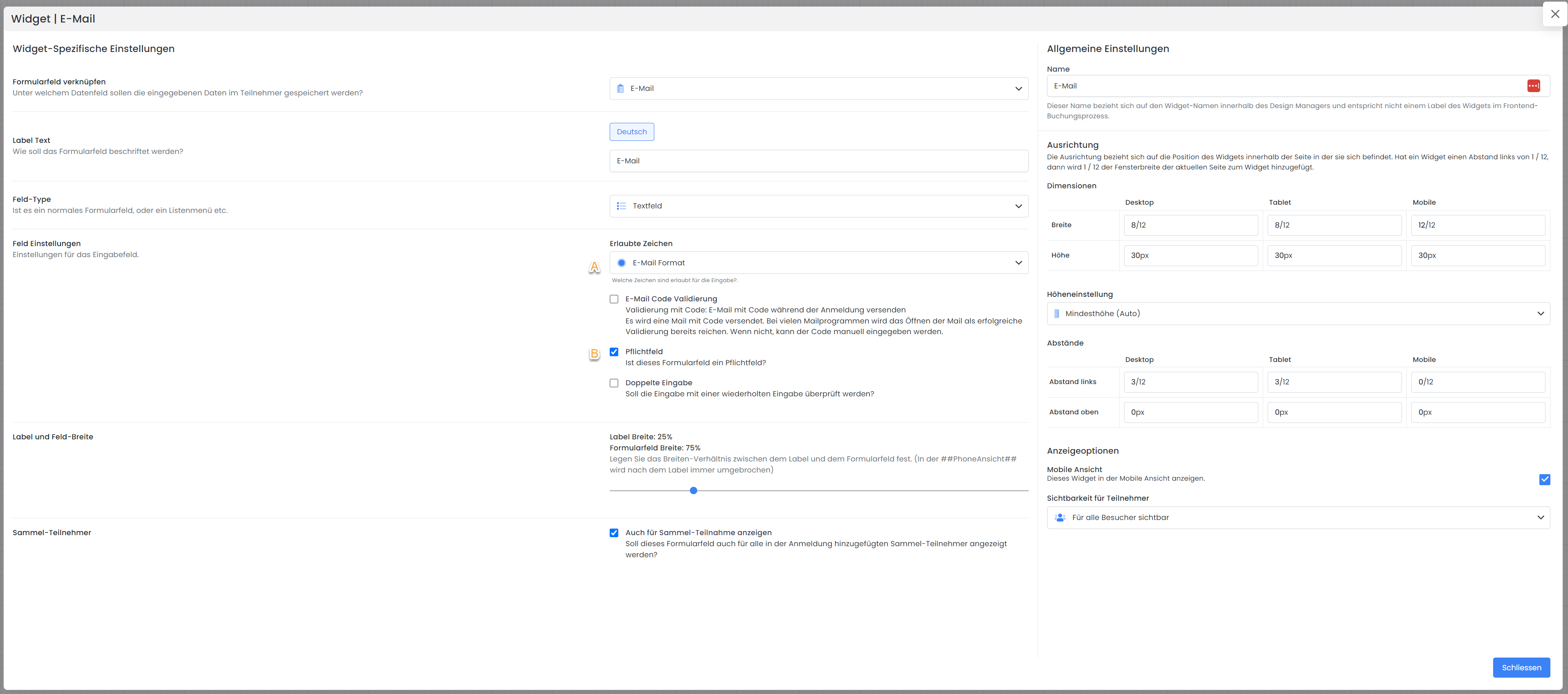
Task: Click ruler icon beside Mindesthöhe (Auto)
Action: [x=1057, y=313]
